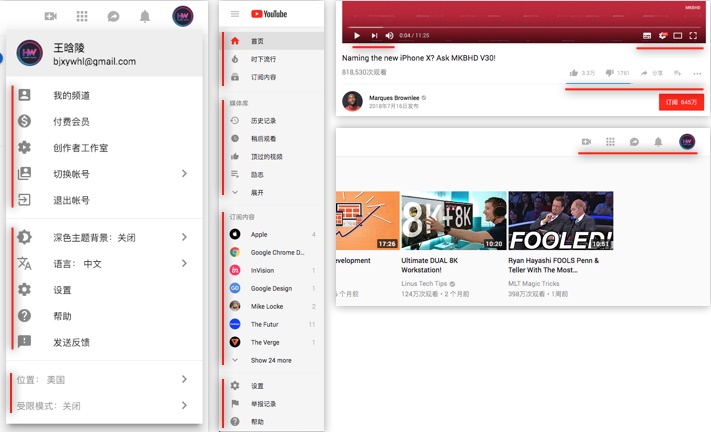Open 受限模式：关闭 restricted mode option
The width and height of the screenshot is (711, 432).
click(x=104, y=406)
